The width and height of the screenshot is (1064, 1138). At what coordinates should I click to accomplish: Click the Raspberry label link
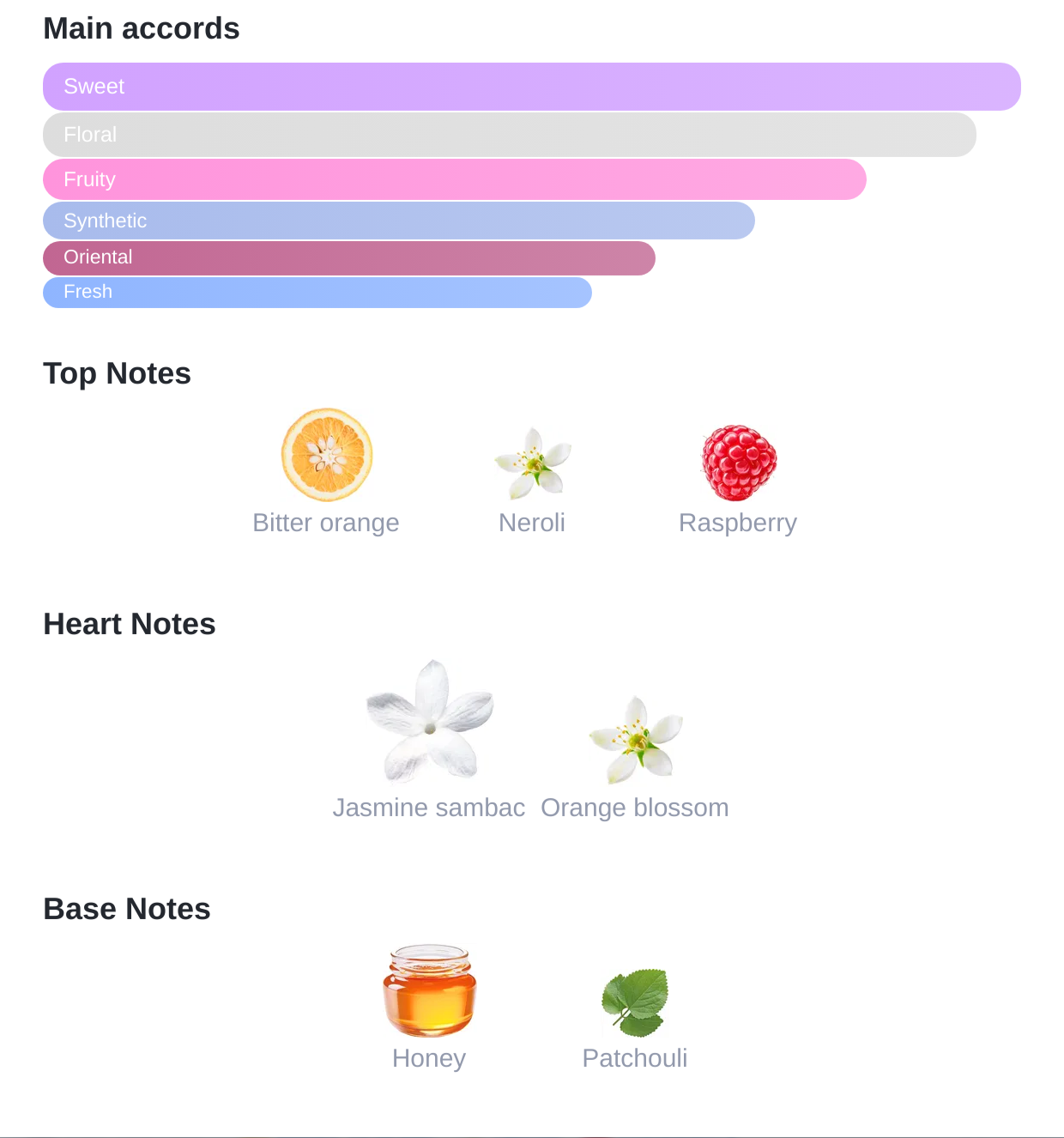click(x=738, y=523)
